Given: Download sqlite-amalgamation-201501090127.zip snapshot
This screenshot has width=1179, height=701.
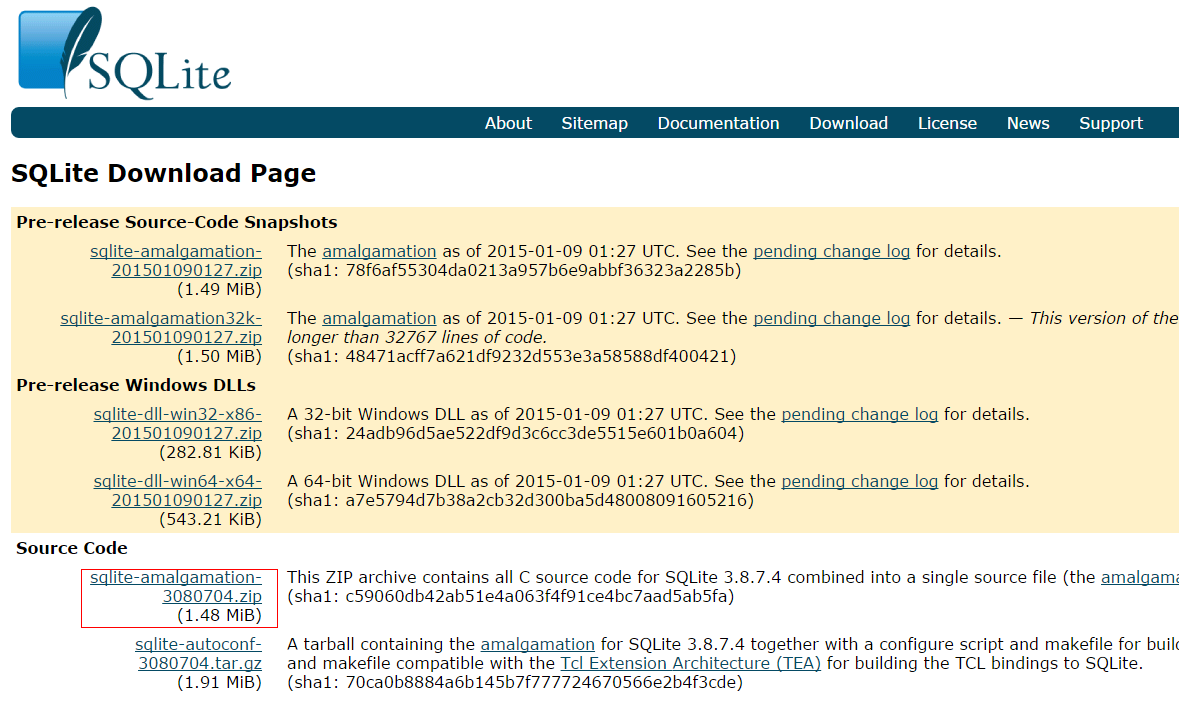Looking at the screenshot, I should [176, 261].
